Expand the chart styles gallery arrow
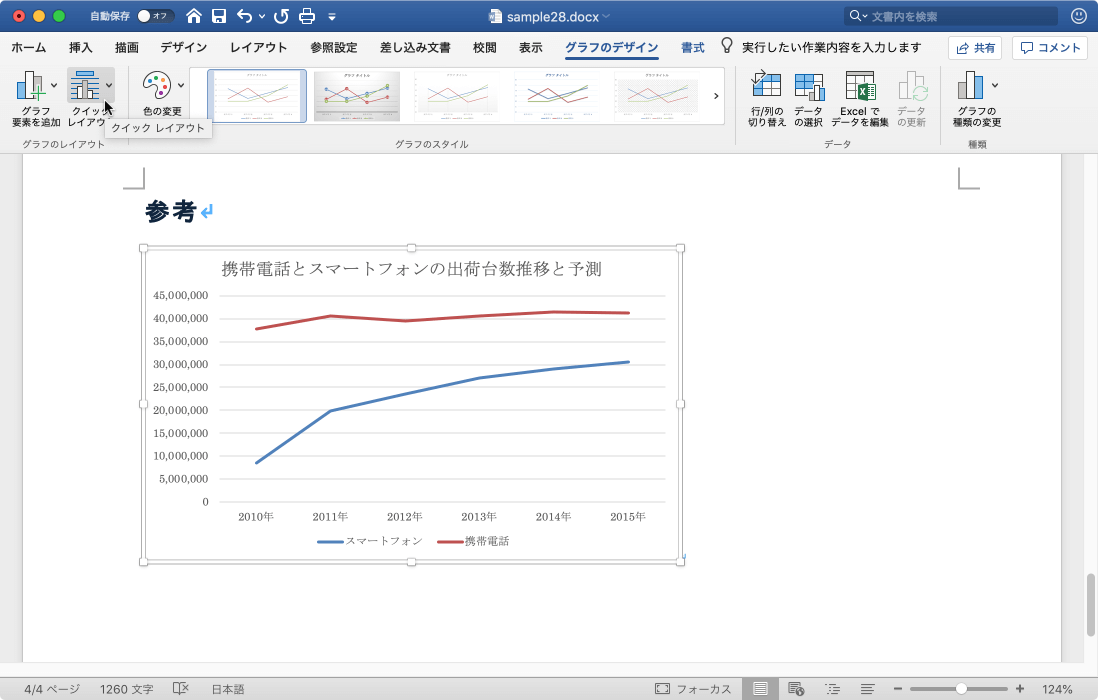Screen dimensions: 1098x700 (716, 96)
